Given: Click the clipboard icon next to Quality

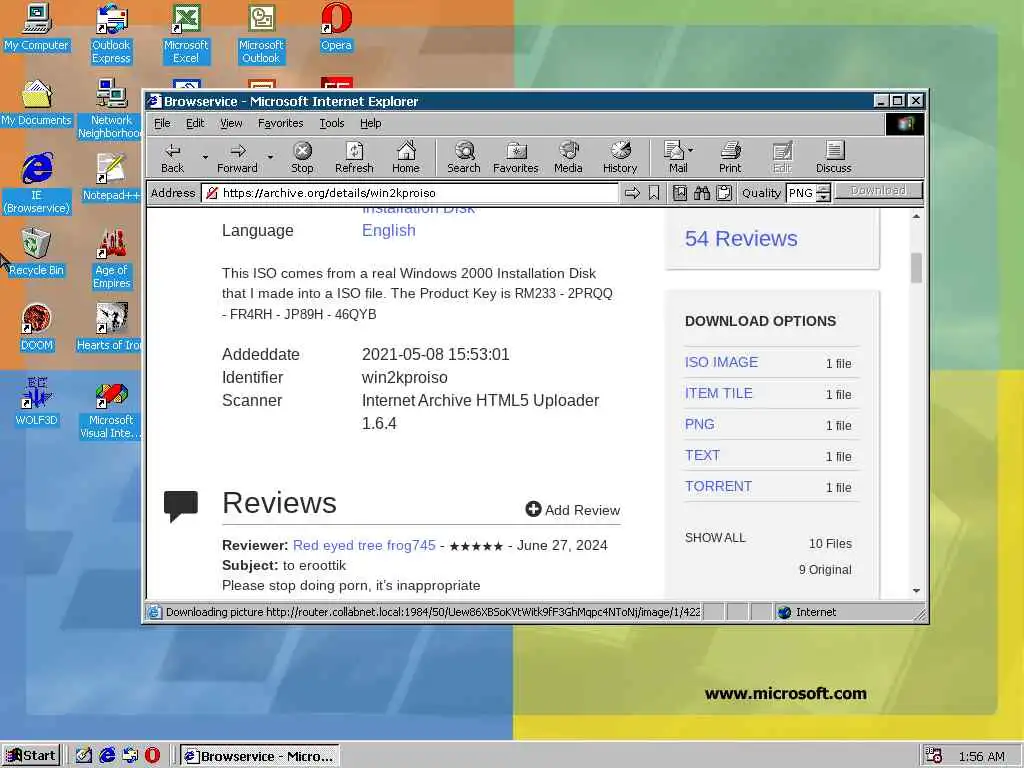Looking at the screenshot, I should 724,193.
